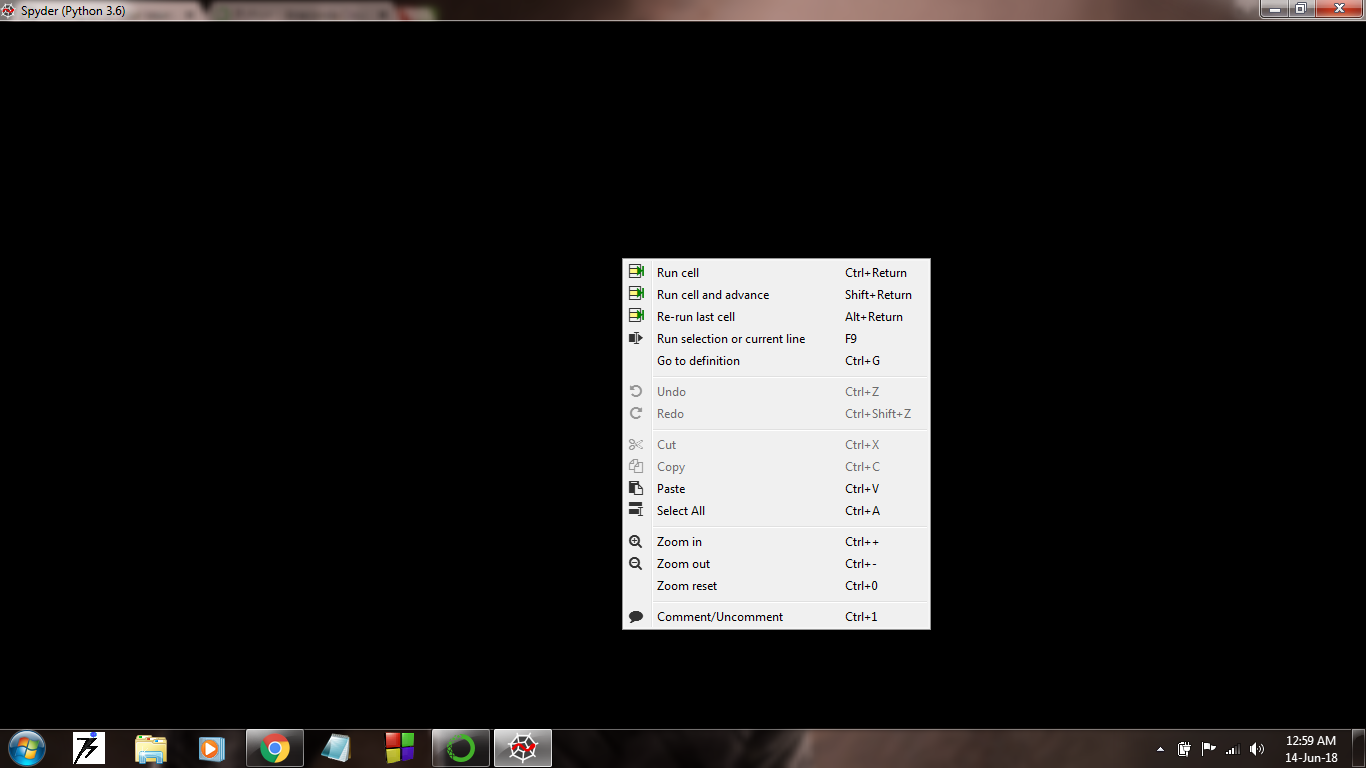Open the volume speaker icon
Viewport: 1366px width, 768px height.
click(x=1257, y=748)
